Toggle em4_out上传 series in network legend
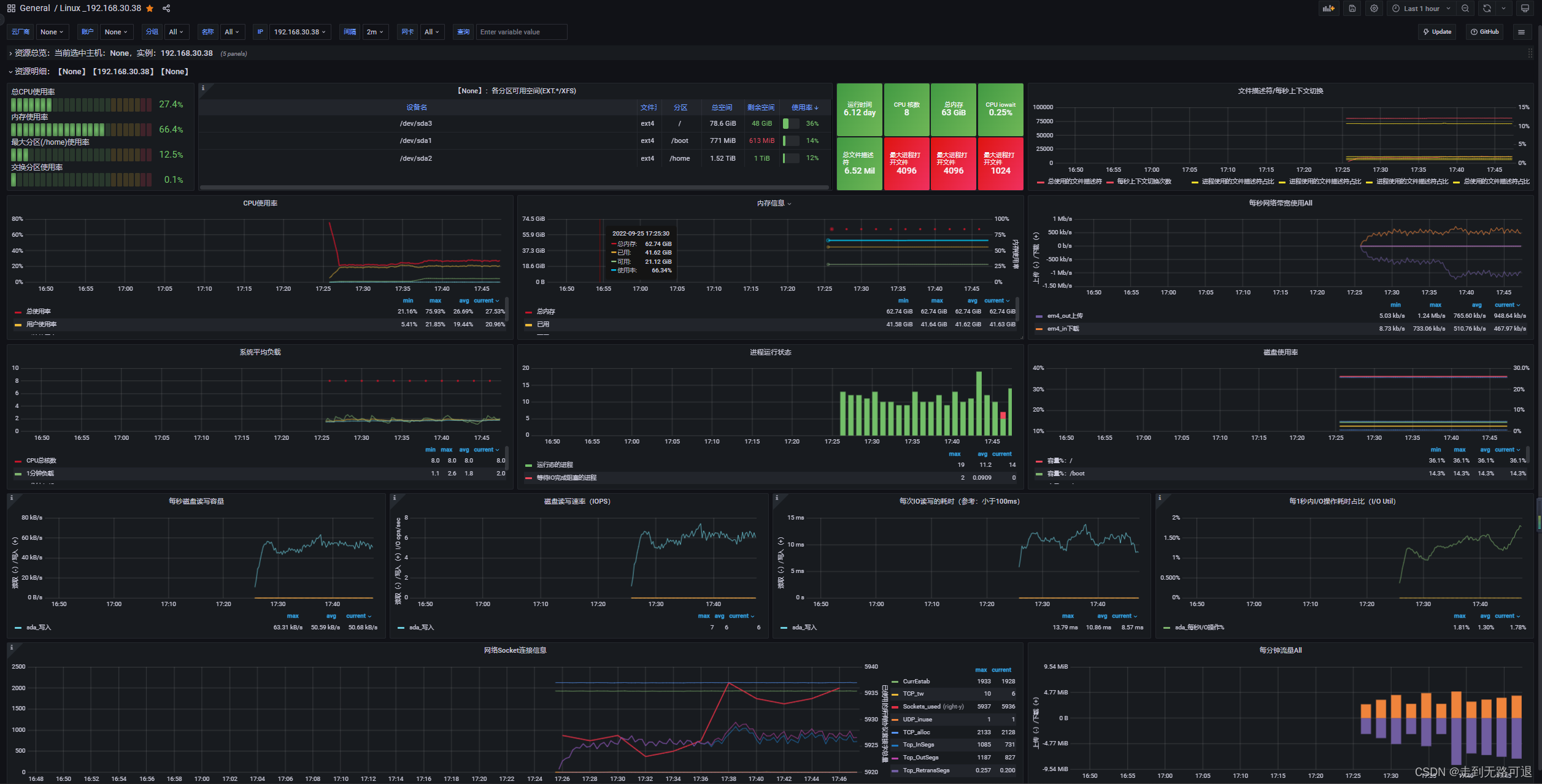The height and width of the screenshot is (784, 1542). [x=1065, y=316]
